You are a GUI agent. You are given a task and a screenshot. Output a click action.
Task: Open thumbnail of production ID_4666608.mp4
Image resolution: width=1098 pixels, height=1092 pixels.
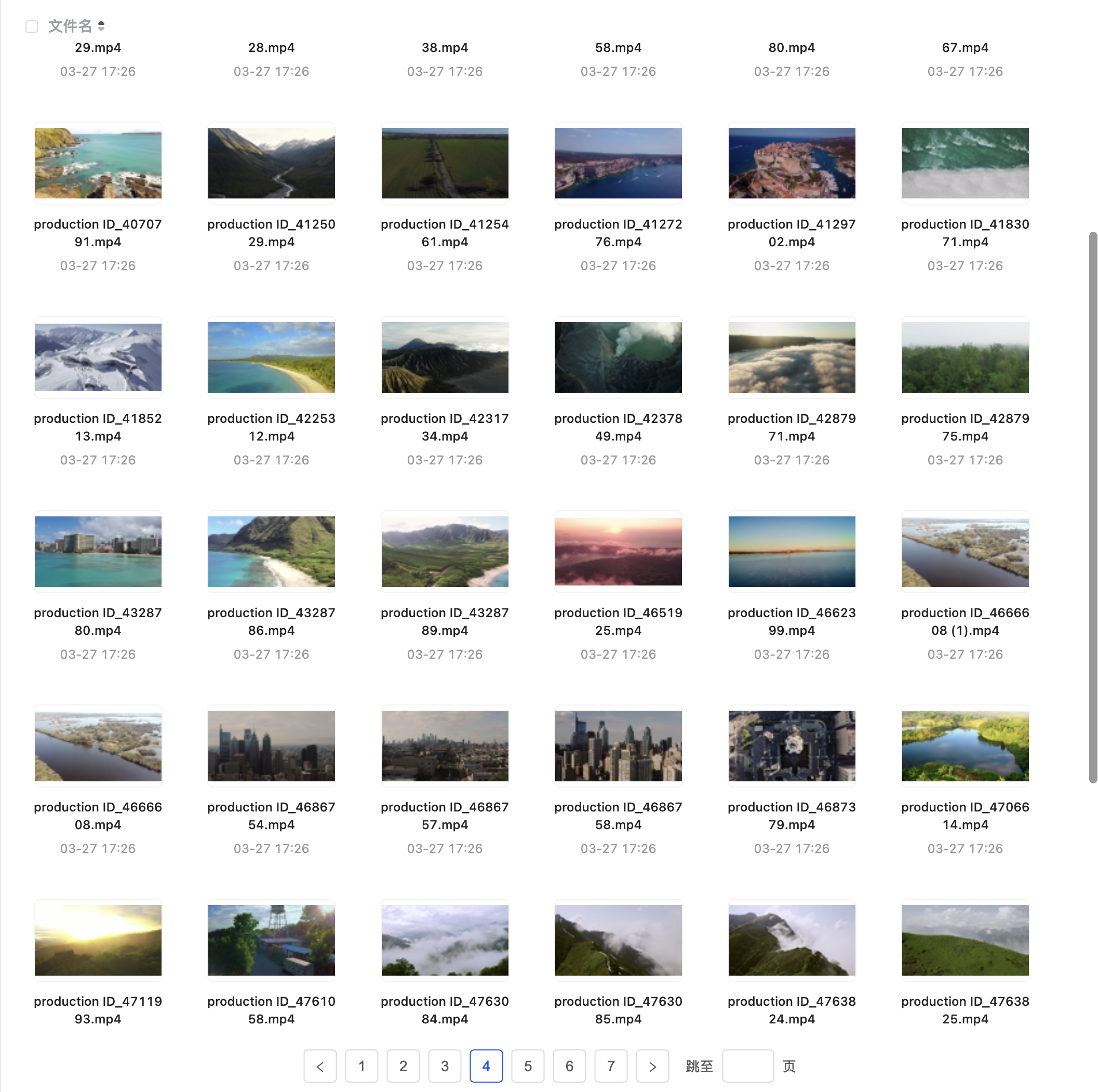[98, 746]
